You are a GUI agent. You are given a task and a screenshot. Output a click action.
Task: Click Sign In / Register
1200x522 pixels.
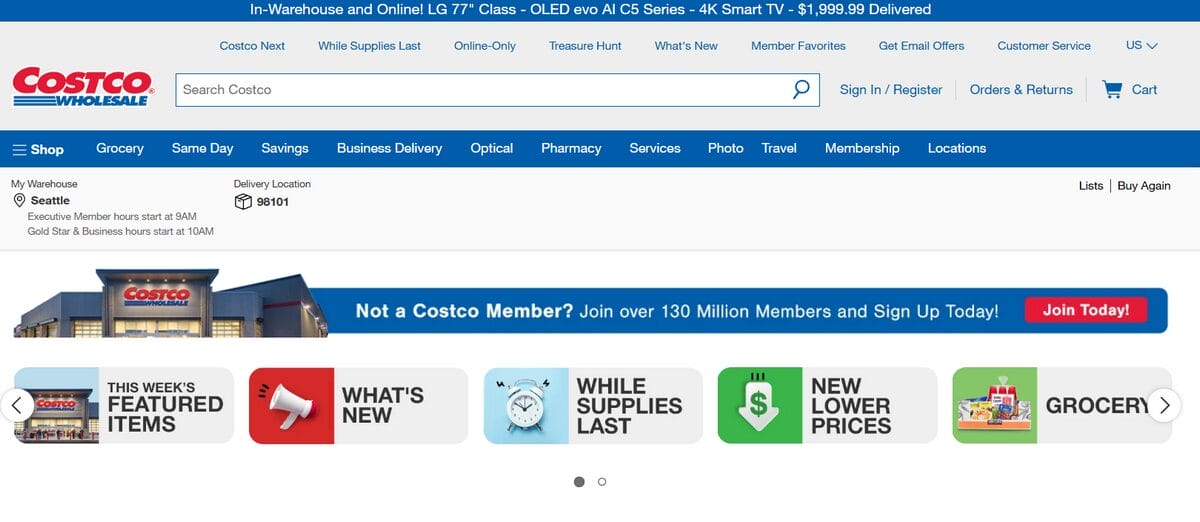pyautogui.click(x=891, y=89)
